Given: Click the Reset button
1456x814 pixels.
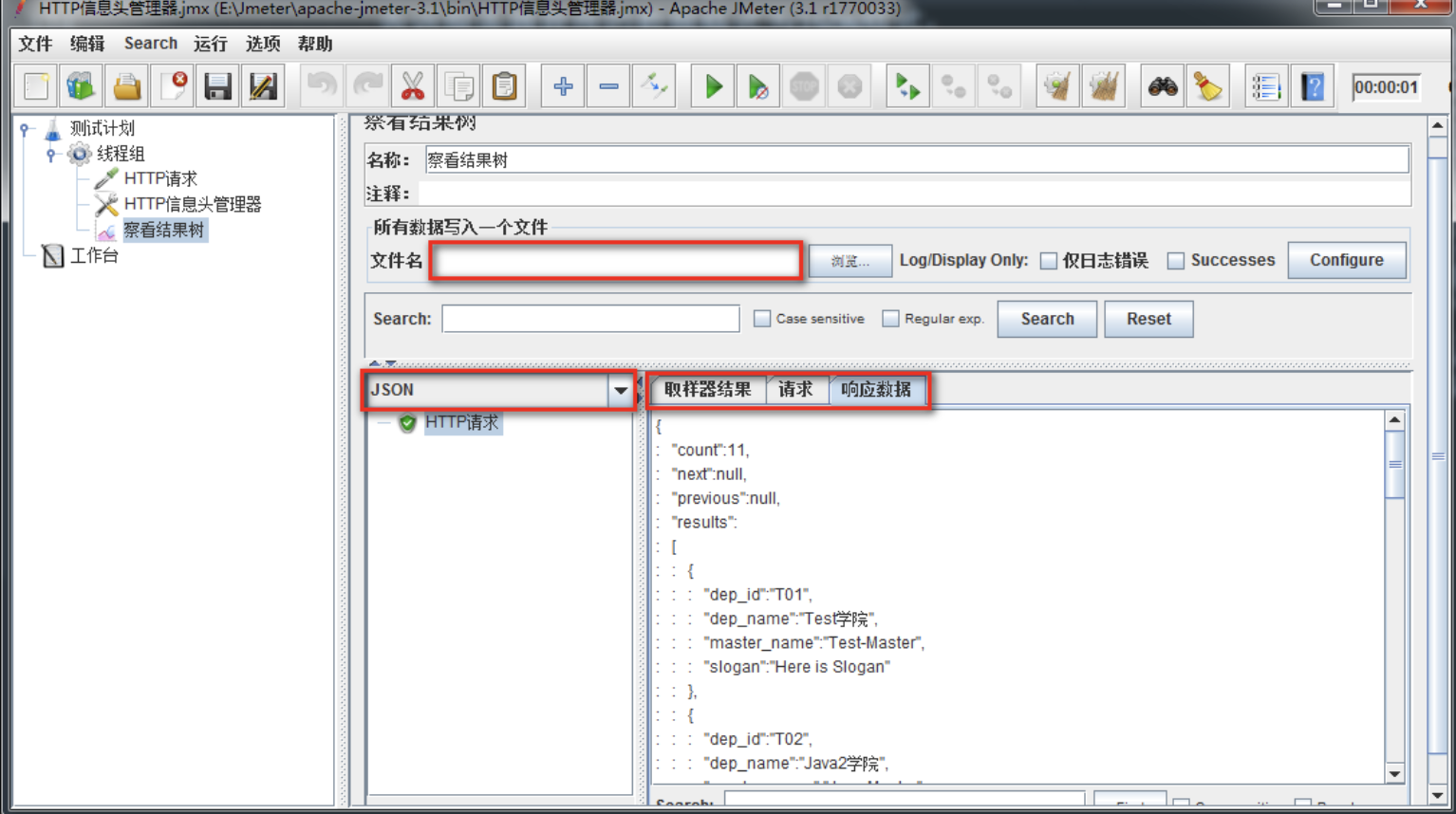Looking at the screenshot, I should click(1148, 319).
